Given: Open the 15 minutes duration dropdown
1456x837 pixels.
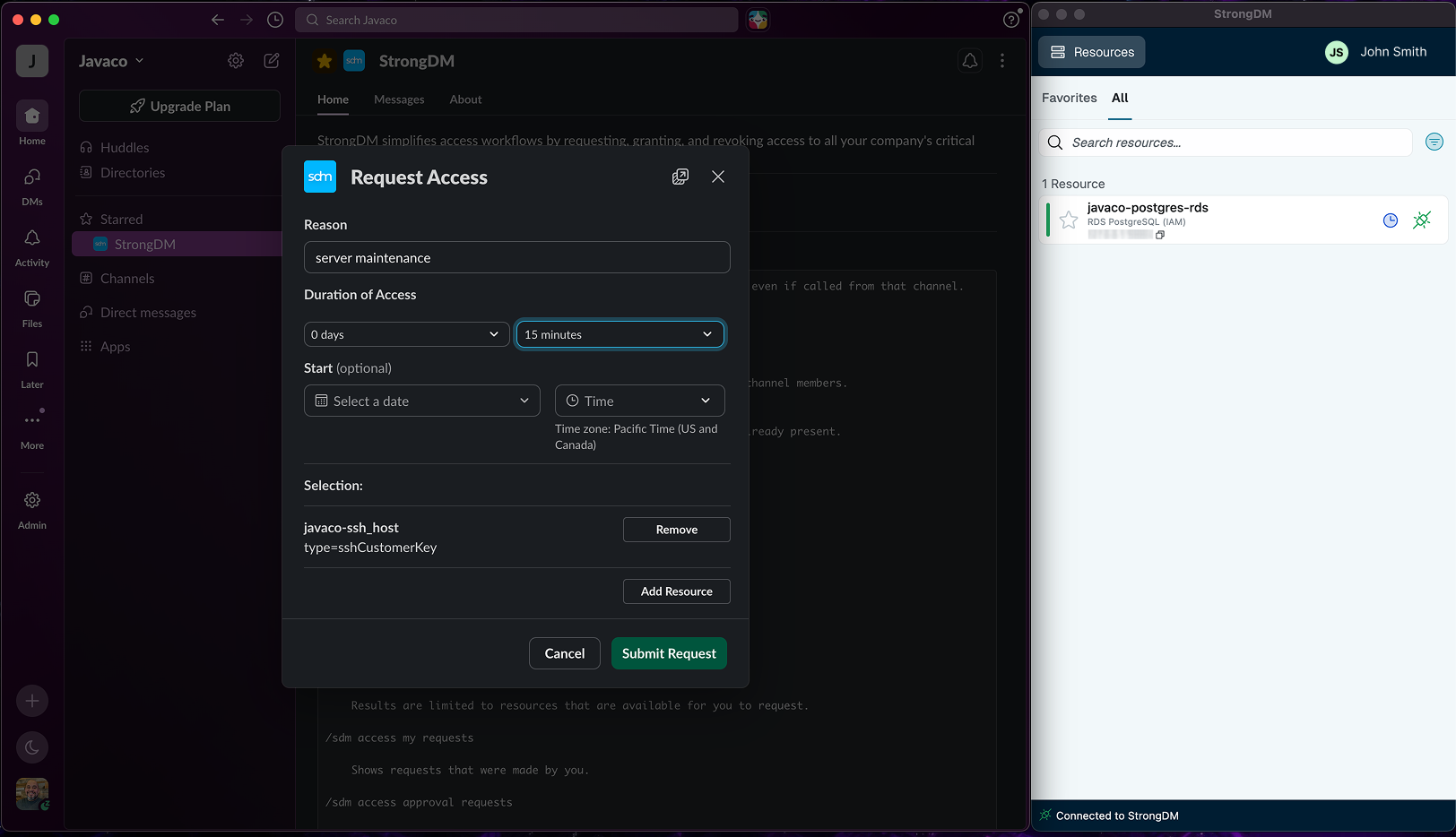Looking at the screenshot, I should point(620,334).
